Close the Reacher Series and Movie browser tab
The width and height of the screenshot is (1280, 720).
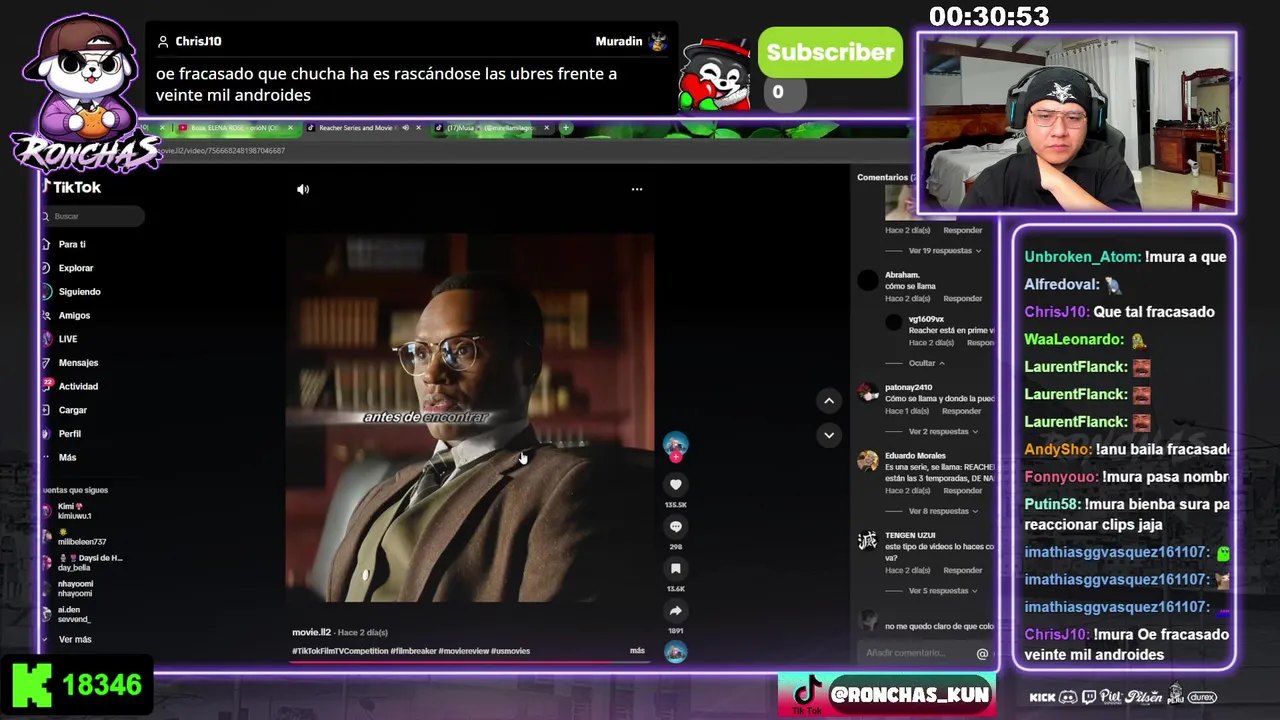[x=418, y=128]
